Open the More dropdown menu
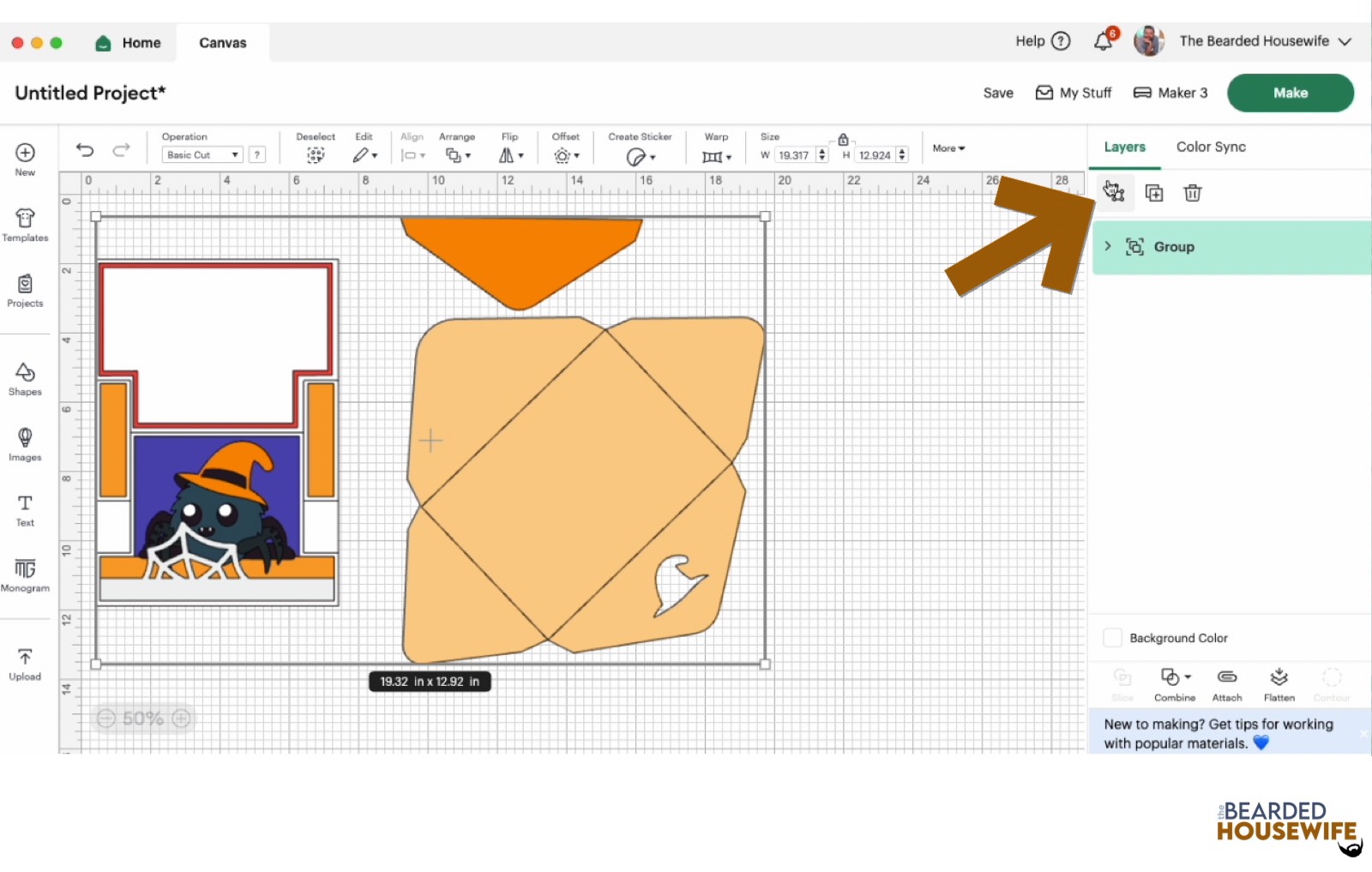 tap(948, 148)
